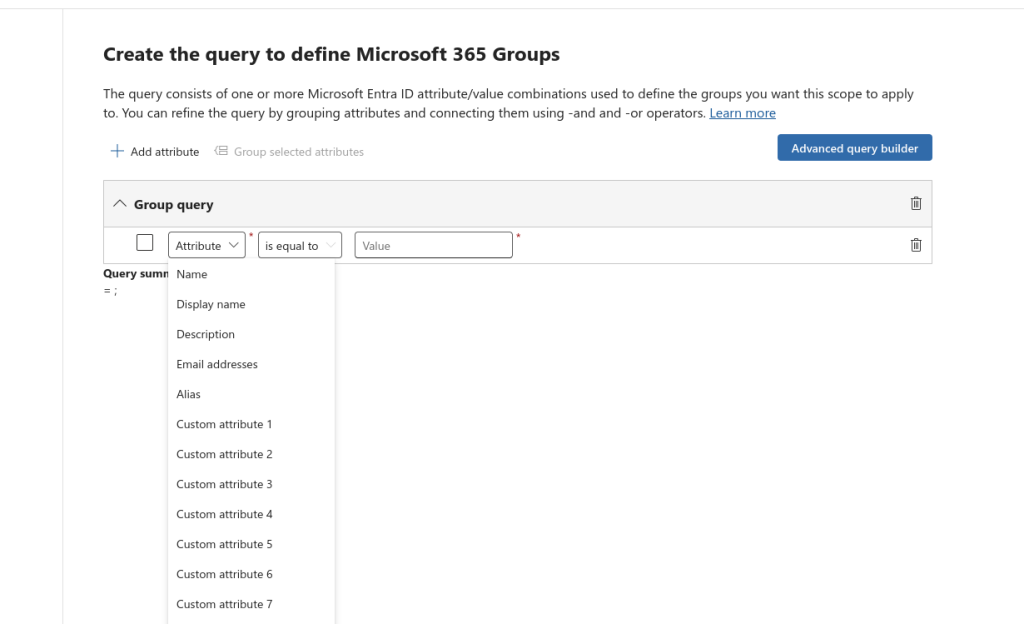
Task: Click the Add attribute button label
Action: (165, 152)
